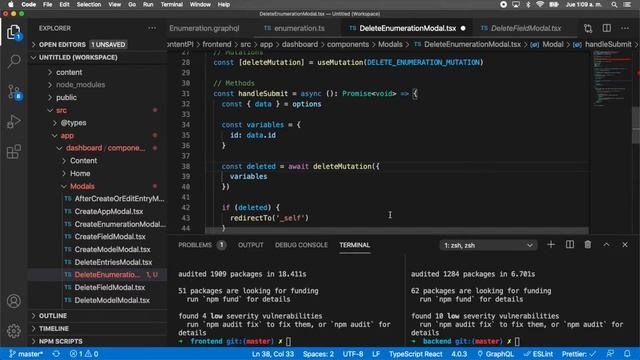Open Explorer more actions ellipsis
The width and height of the screenshot is (640, 360).
[x=152, y=28]
